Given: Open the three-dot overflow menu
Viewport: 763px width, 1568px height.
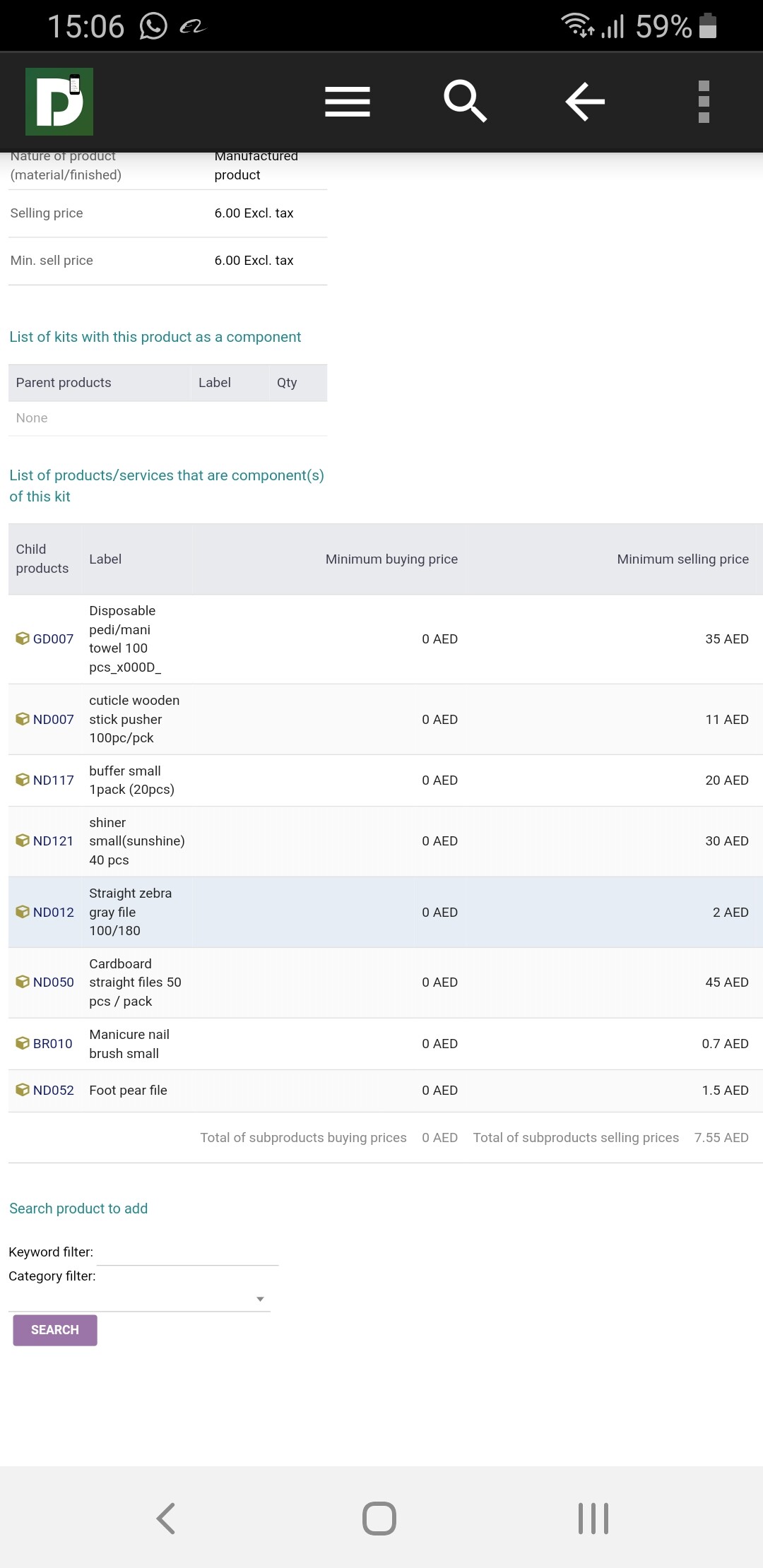Looking at the screenshot, I should 703,102.
